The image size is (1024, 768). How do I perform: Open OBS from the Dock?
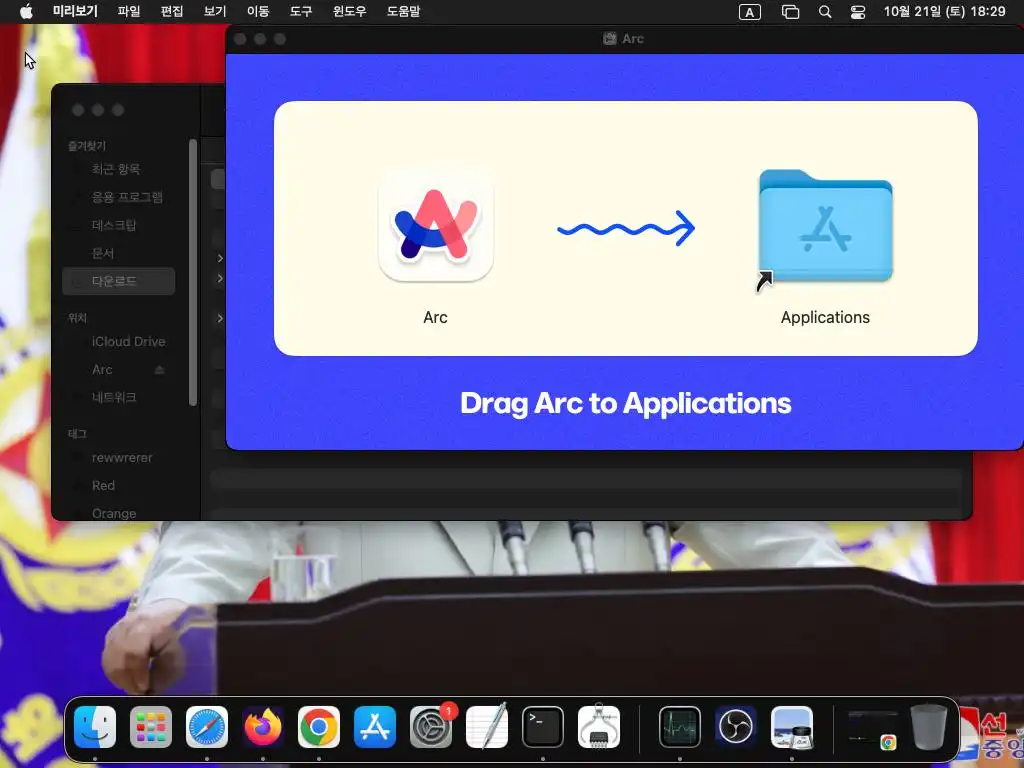(736, 727)
